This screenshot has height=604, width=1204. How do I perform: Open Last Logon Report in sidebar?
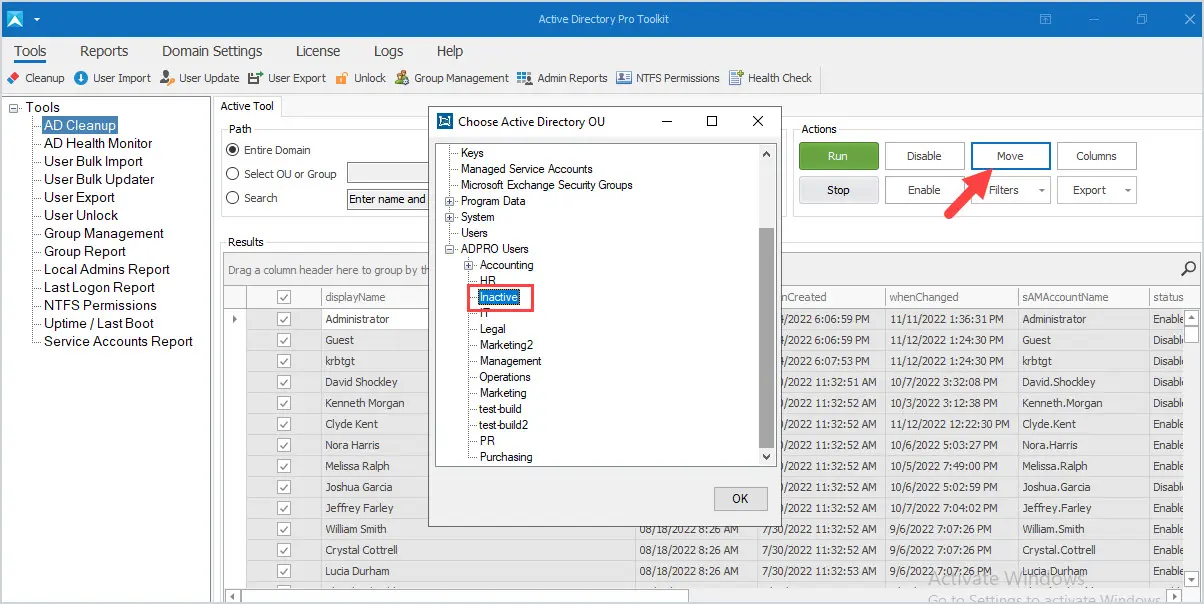(99, 288)
